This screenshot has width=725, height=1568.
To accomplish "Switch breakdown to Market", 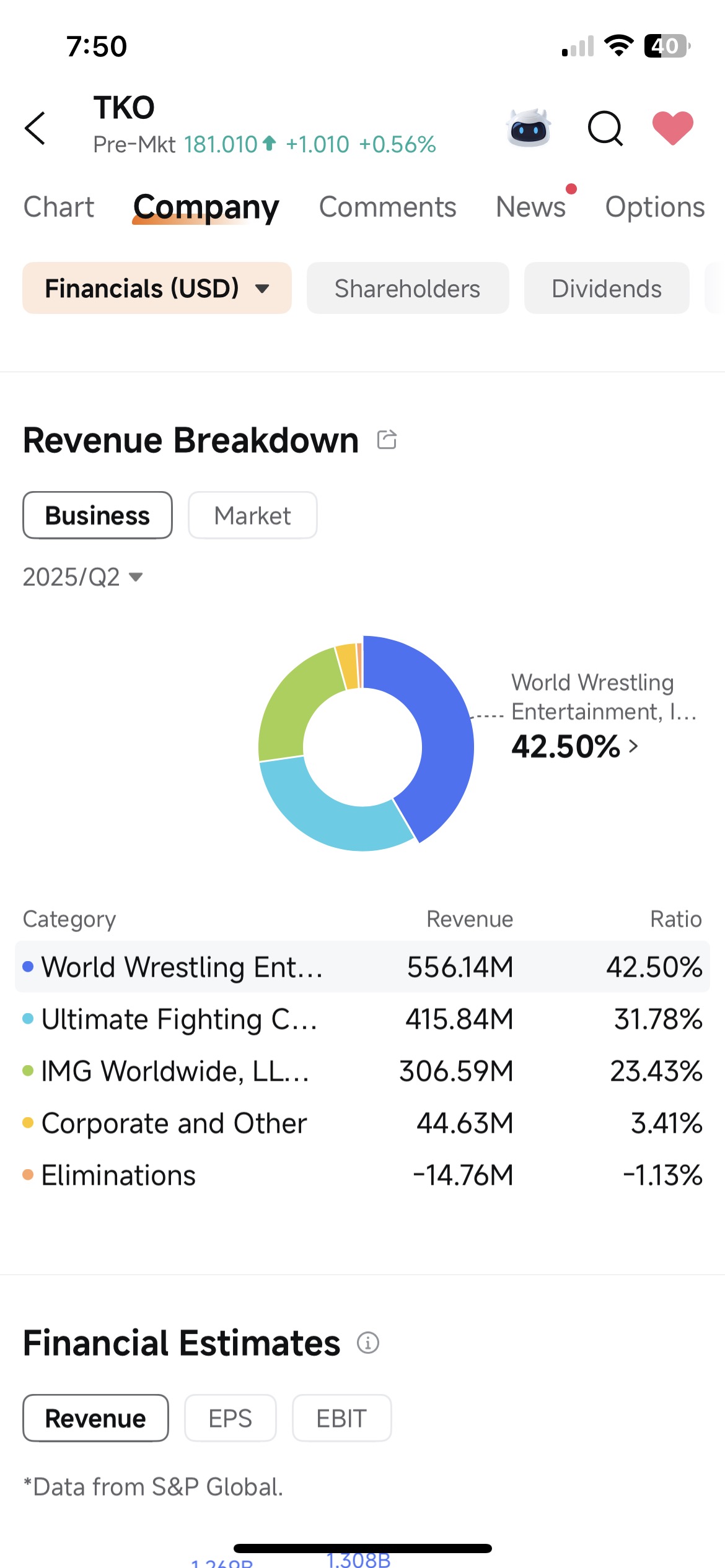I will pos(253,515).
